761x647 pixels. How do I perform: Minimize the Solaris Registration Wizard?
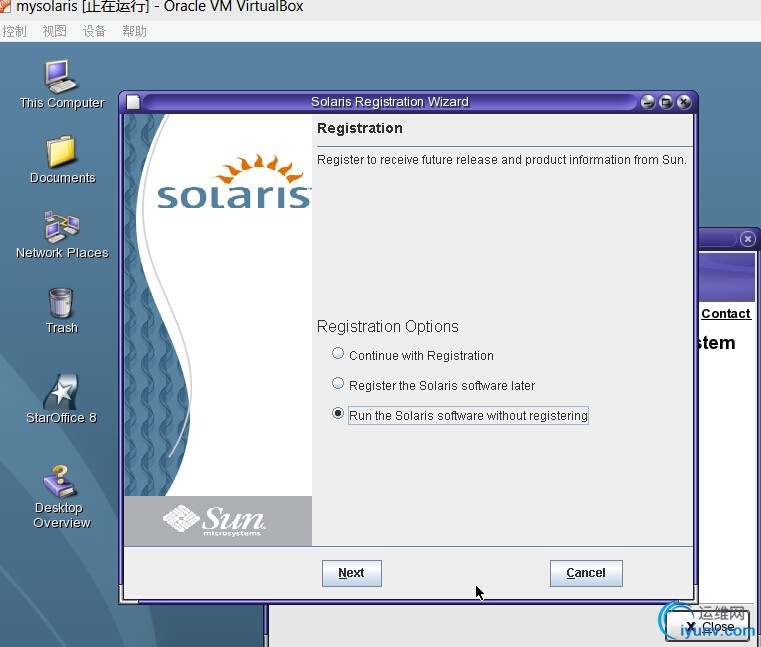click(648, 102)
